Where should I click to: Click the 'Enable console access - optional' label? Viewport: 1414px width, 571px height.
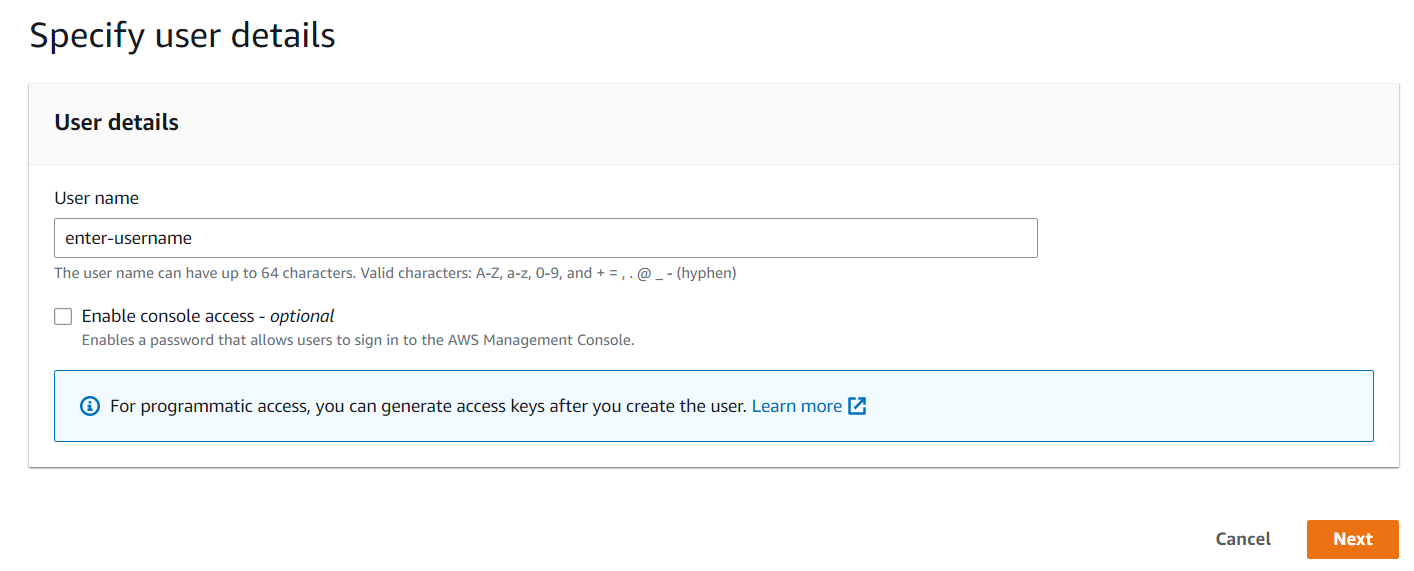(x=208, y=316)
